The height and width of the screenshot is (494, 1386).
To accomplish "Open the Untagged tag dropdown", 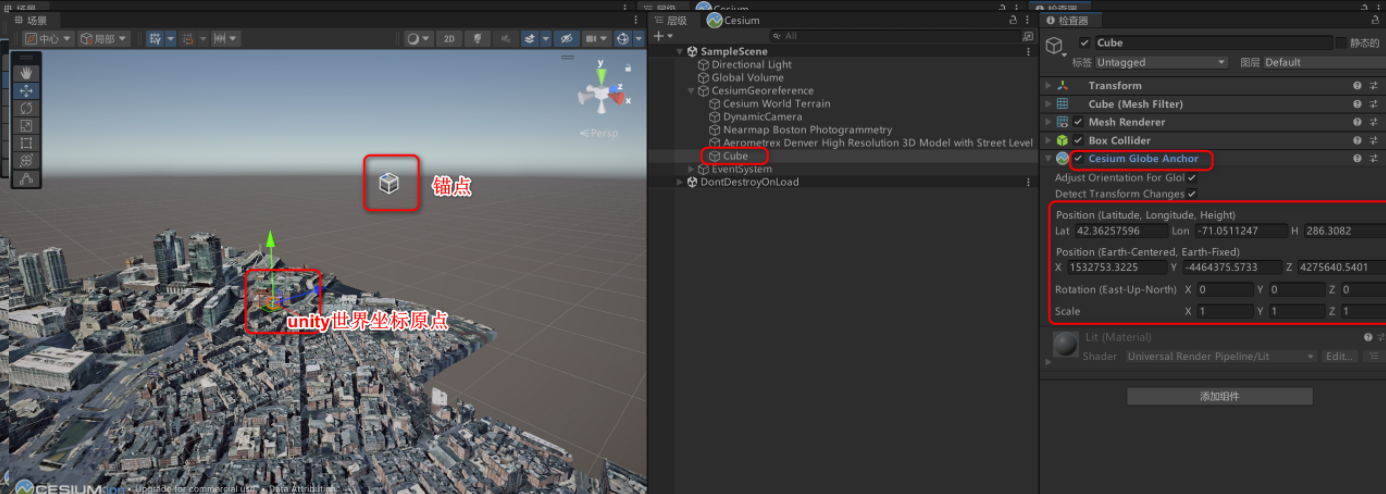I will 1161,62.
